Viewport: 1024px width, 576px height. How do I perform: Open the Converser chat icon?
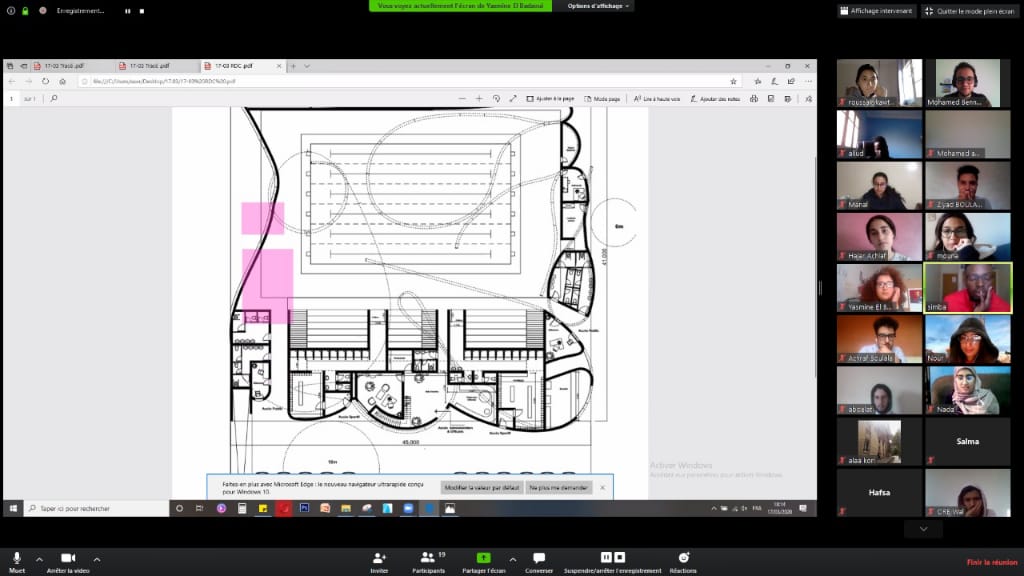pyautogui.click(x=539, y=558)
